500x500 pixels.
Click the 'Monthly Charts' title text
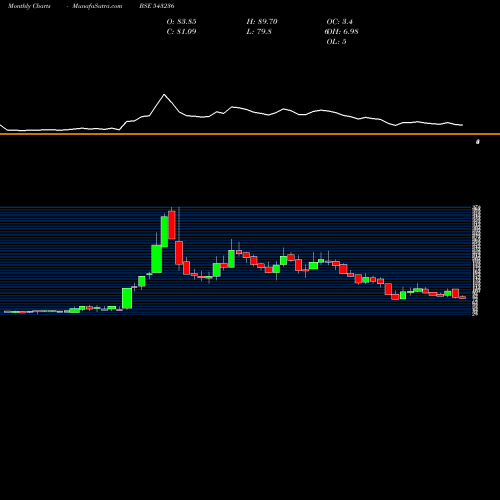click(x=29, y=6)
